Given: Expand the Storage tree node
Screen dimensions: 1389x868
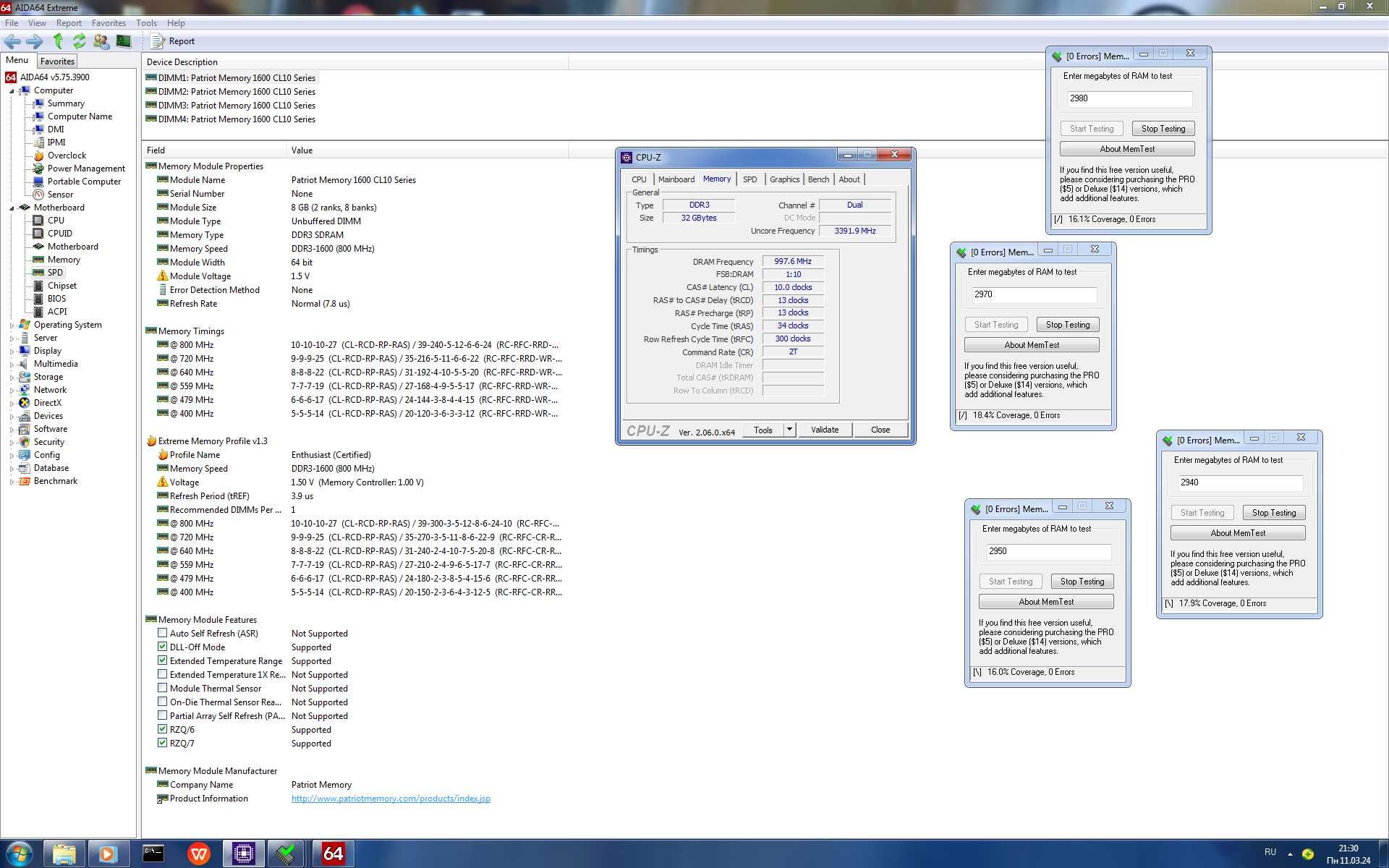Looking at the screenshot, I should tap(12, 378).
